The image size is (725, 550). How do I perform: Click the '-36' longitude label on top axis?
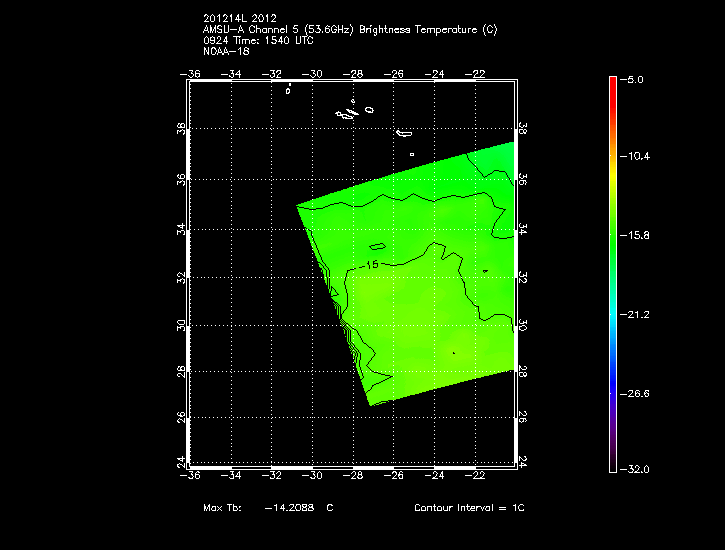(x=193, y=73)
